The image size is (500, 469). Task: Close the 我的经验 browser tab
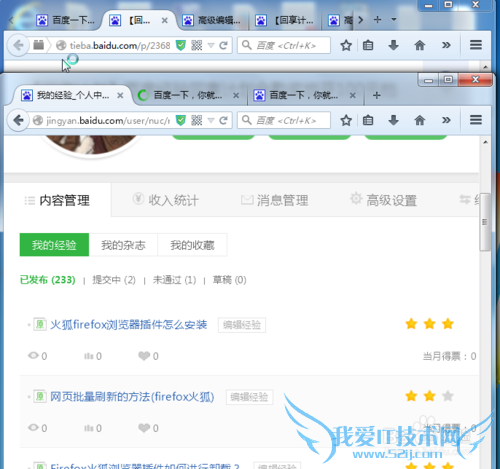(120, 96)
